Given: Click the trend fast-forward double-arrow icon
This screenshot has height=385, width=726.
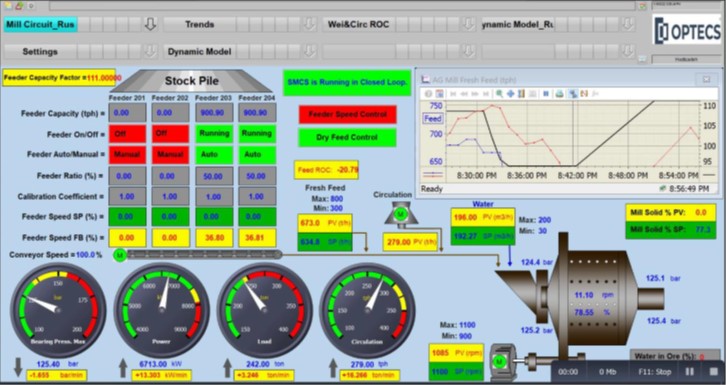Looking at the screenshot, I should (475, 93).
